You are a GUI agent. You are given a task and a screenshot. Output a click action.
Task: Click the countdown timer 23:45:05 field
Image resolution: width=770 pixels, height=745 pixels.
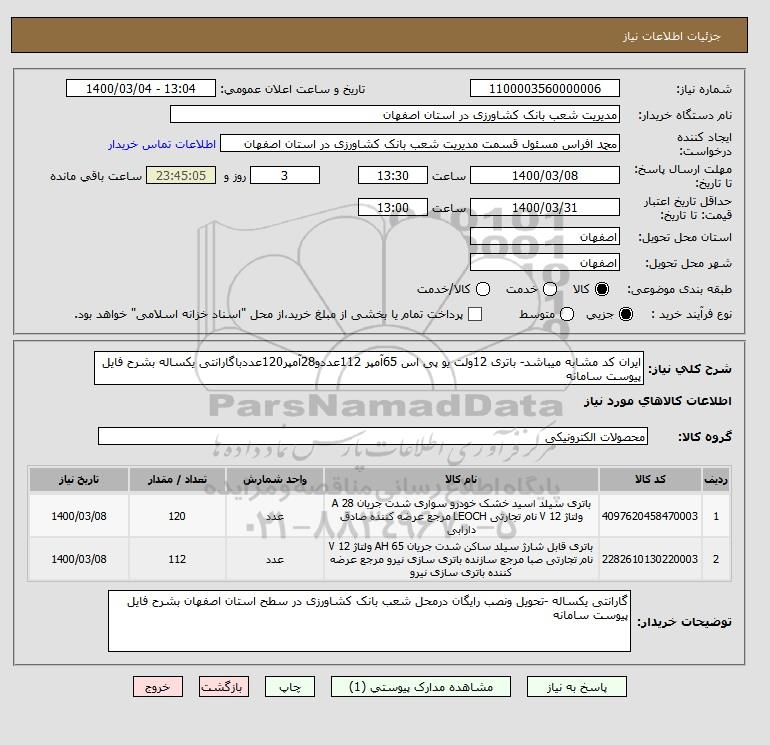tap(181, 175)
